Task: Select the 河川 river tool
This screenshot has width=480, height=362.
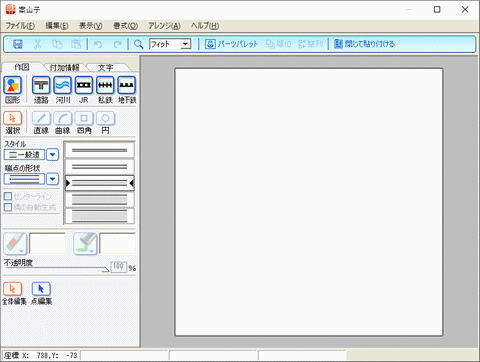Action: tap(62, 85)
